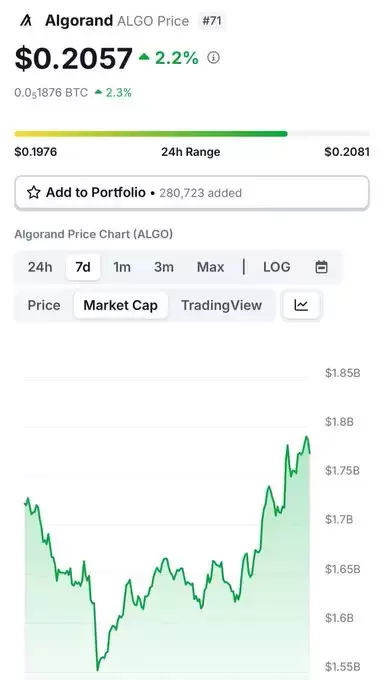Switch to the line chart type icon
The height and width of the screenshot is (680, 384).
(301, 305)
